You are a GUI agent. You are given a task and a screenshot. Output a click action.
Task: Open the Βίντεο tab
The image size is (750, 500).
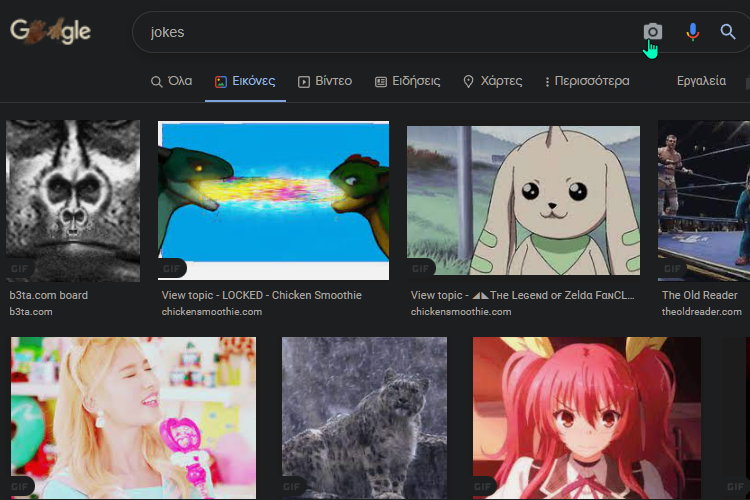[325, 81]
